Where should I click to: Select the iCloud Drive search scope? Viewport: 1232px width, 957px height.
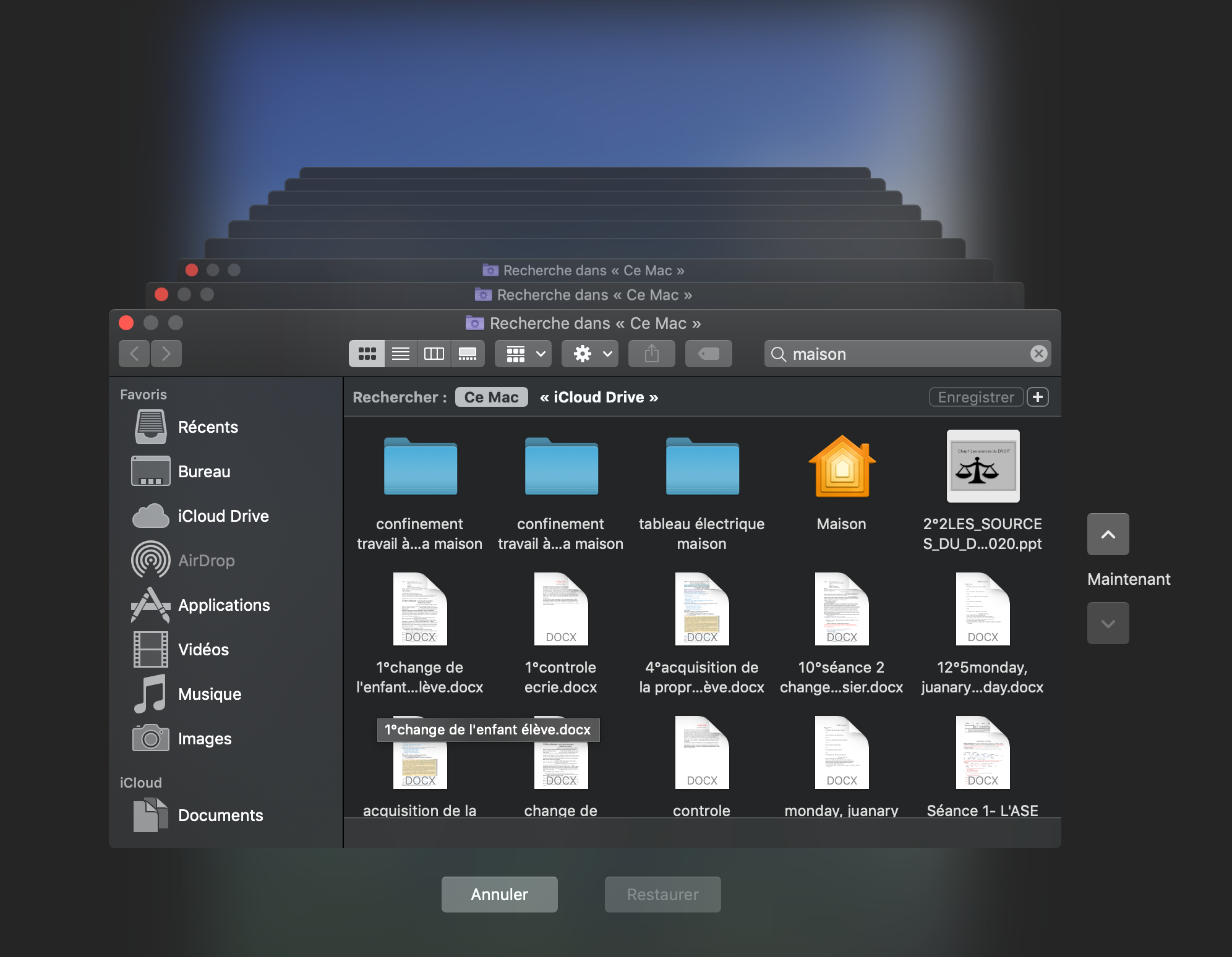[598, 397]
